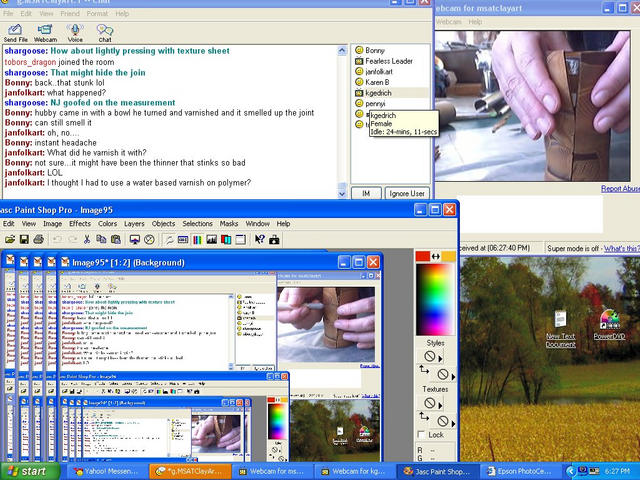Swap foreground and background styles arrow

(424, 370)
